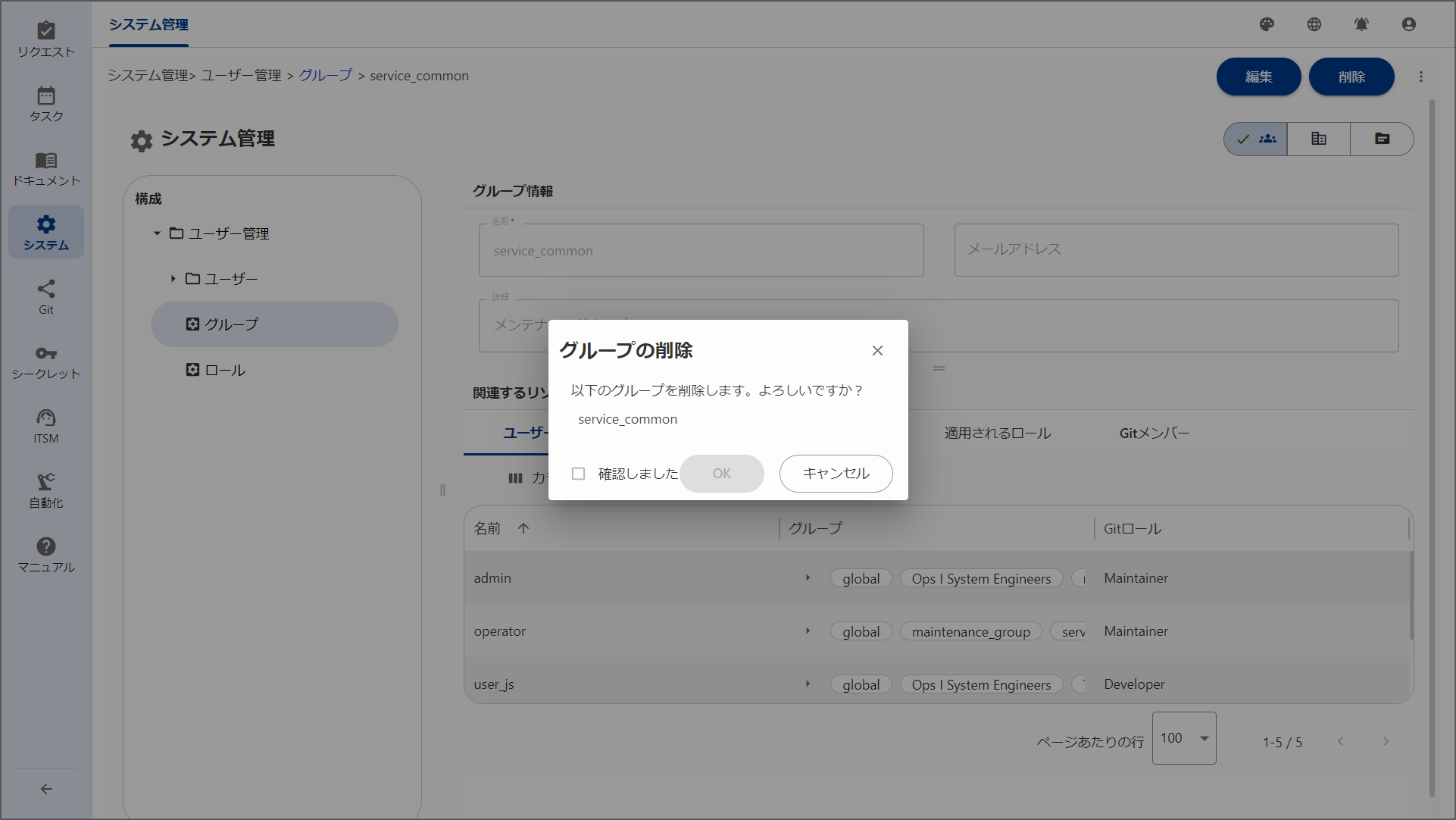Check the 確認しました checkbox
This screenshot has width=1456, height=820.
(579, 474)
